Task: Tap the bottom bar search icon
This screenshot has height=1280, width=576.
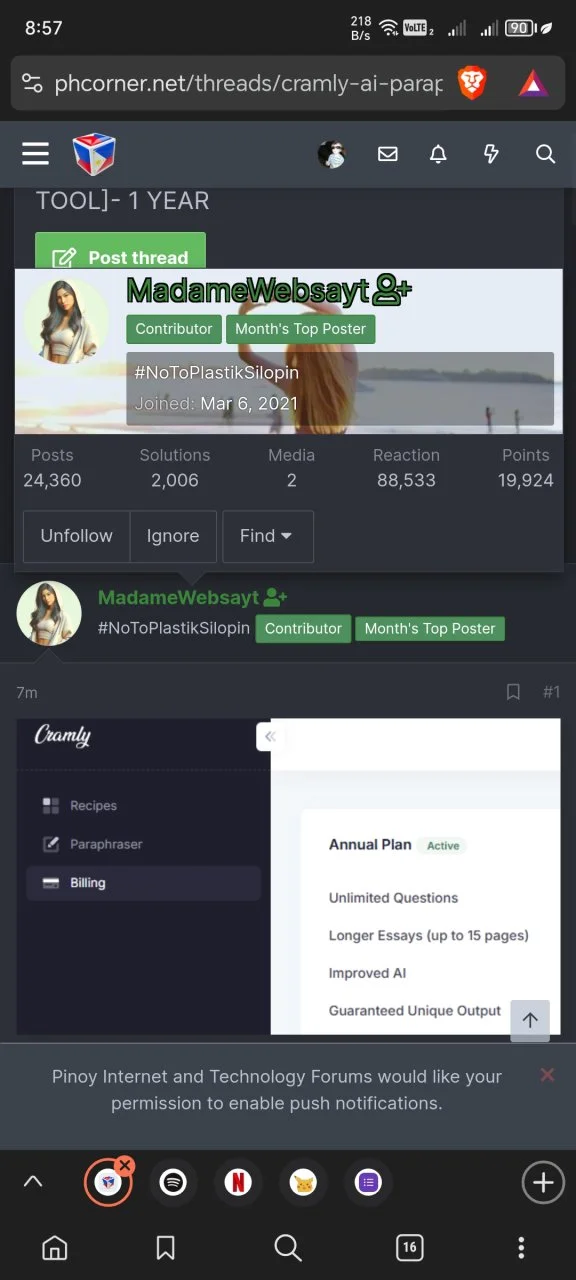Action: coord(288,1247)
